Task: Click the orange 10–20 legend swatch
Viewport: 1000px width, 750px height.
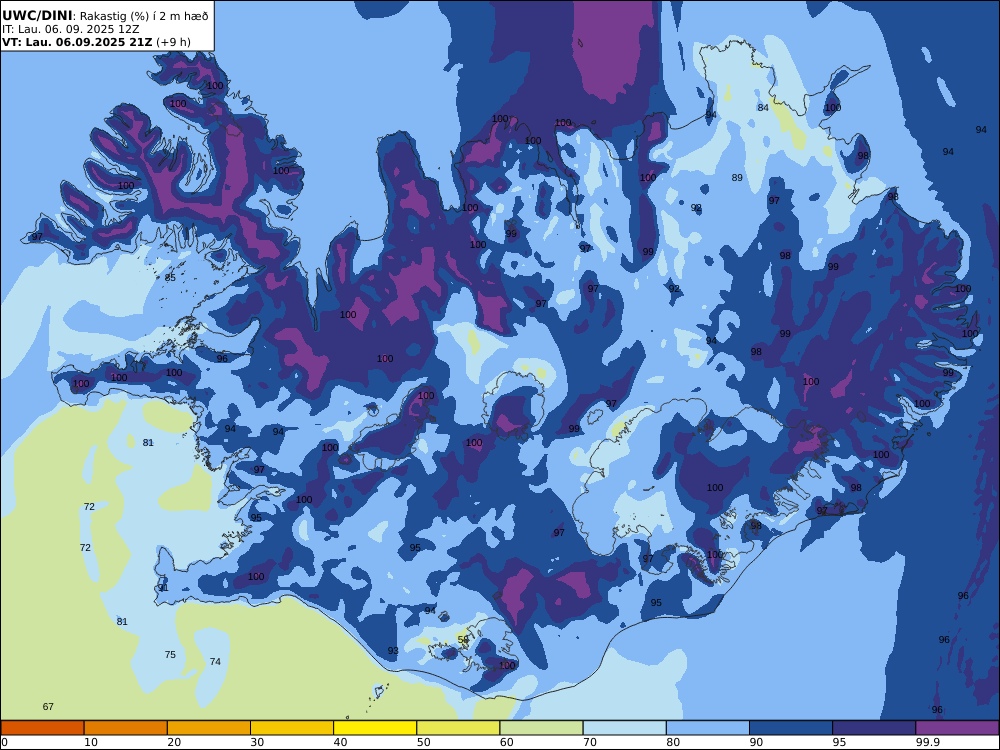Action: coord(126,728)
